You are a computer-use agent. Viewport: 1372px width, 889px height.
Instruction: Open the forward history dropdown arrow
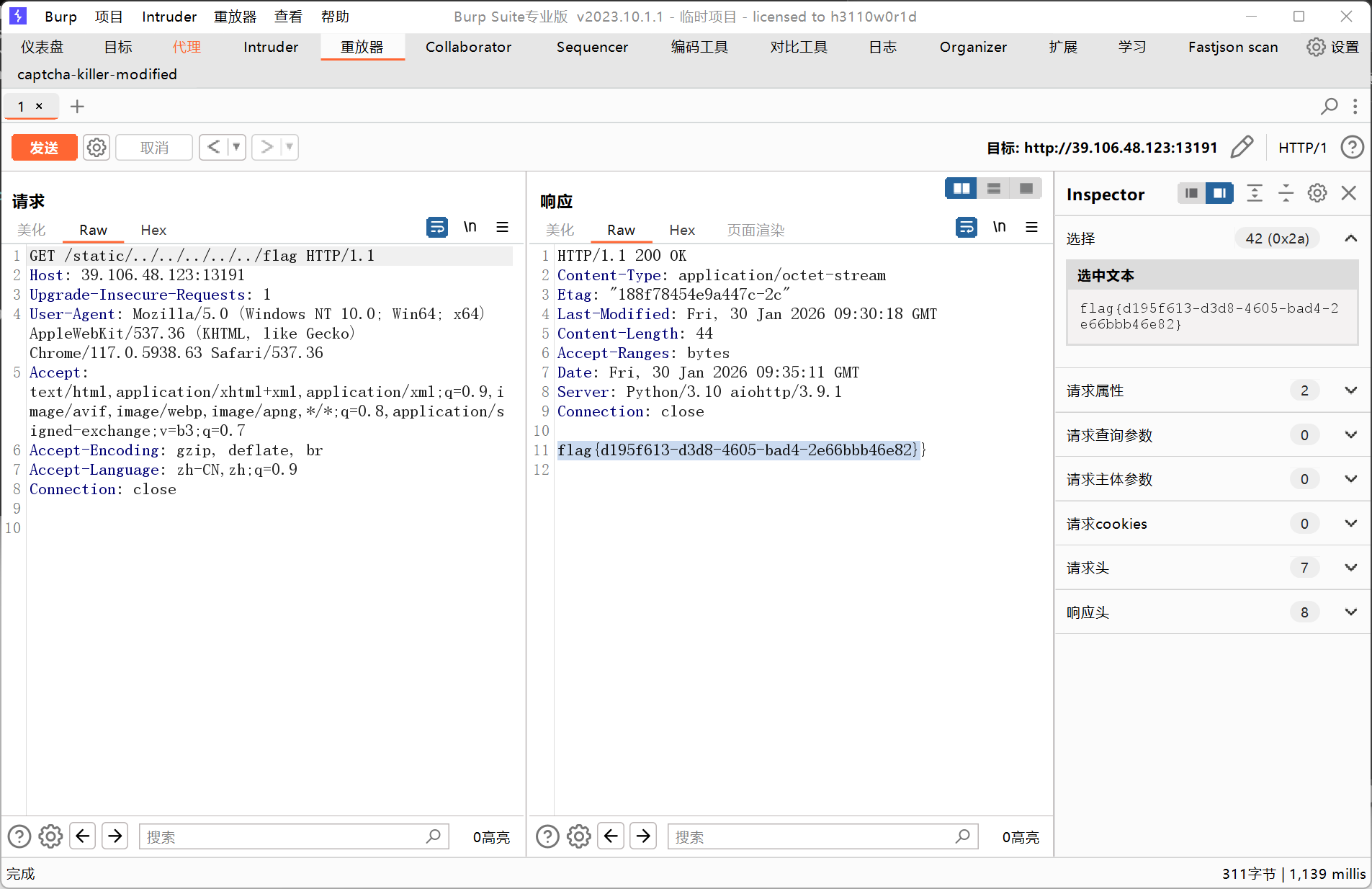[x=290, y=147]
